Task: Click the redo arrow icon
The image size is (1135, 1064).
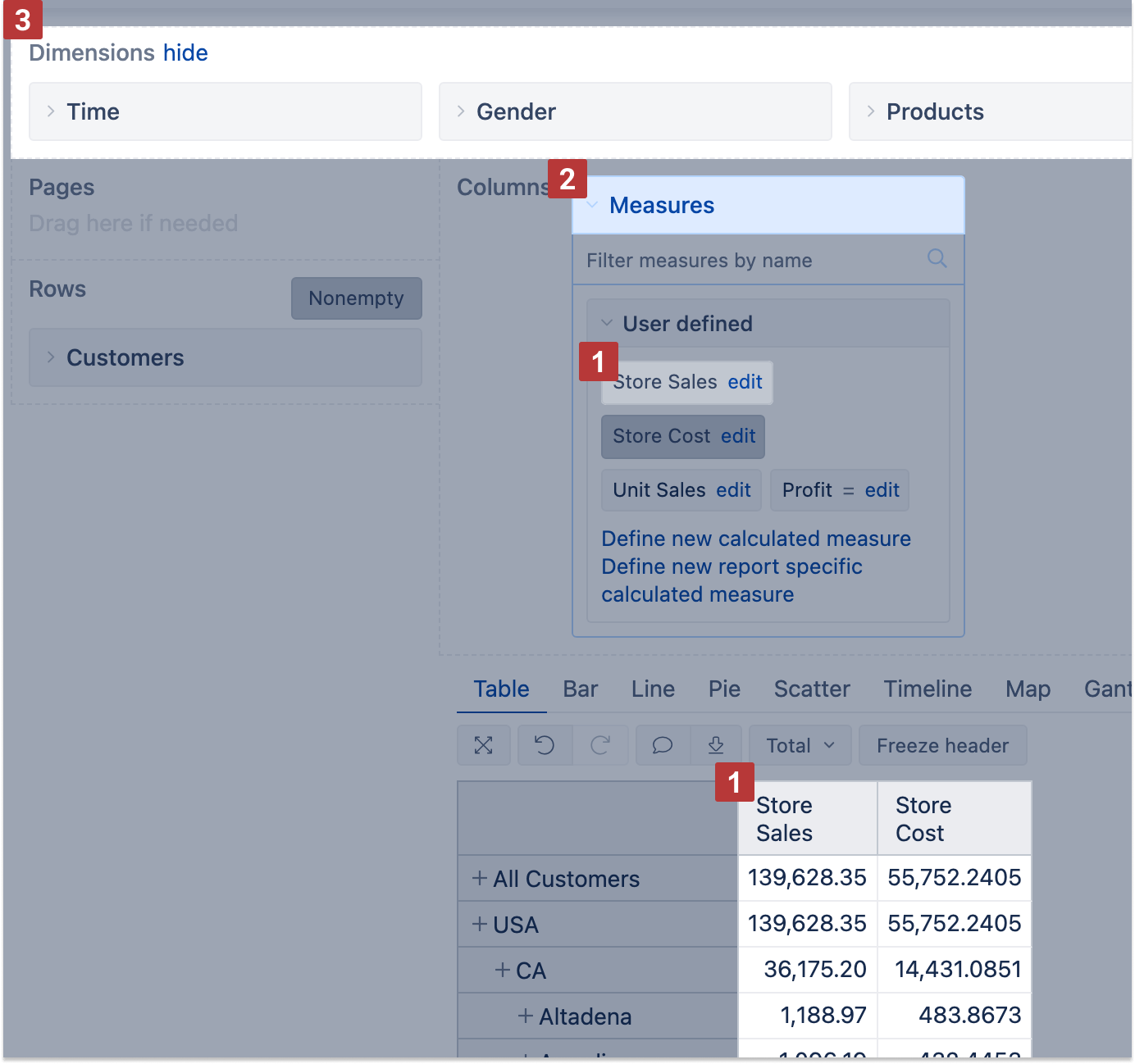Action: pyautogui.click(x=600, y=745)
